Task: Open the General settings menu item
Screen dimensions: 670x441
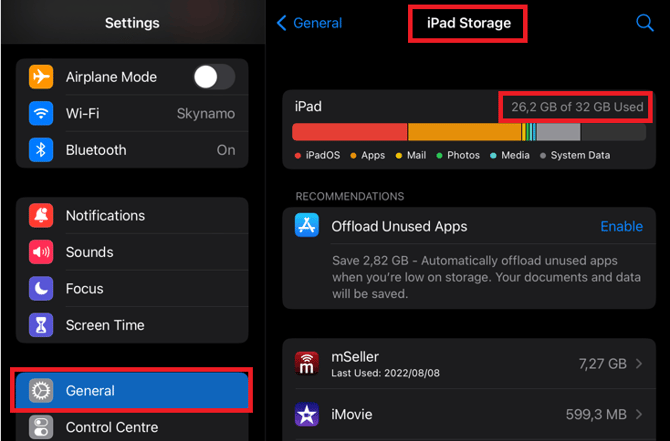Action: tap(132, 391)
